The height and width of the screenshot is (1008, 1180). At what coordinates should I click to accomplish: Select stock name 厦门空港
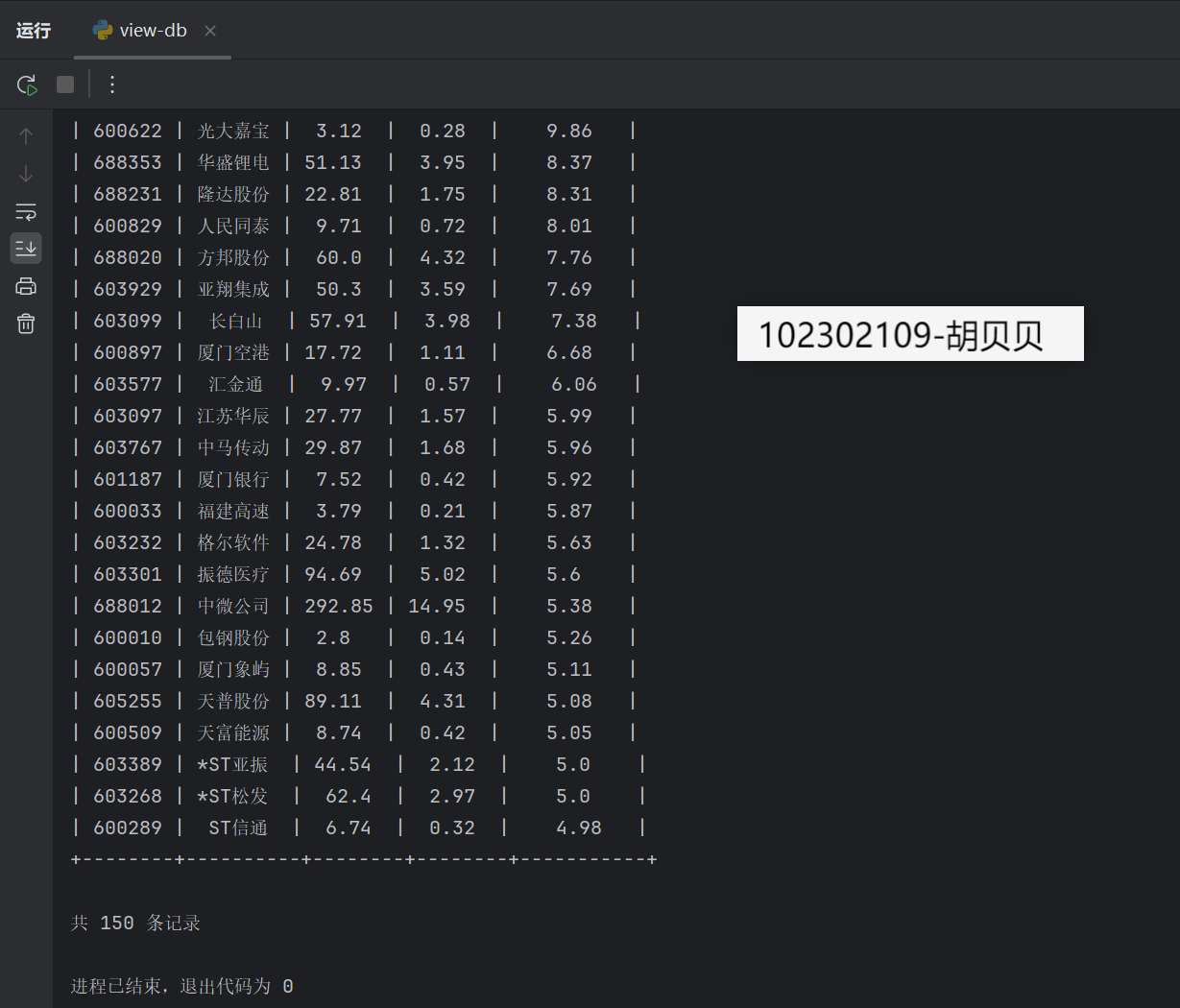[233, 352]
